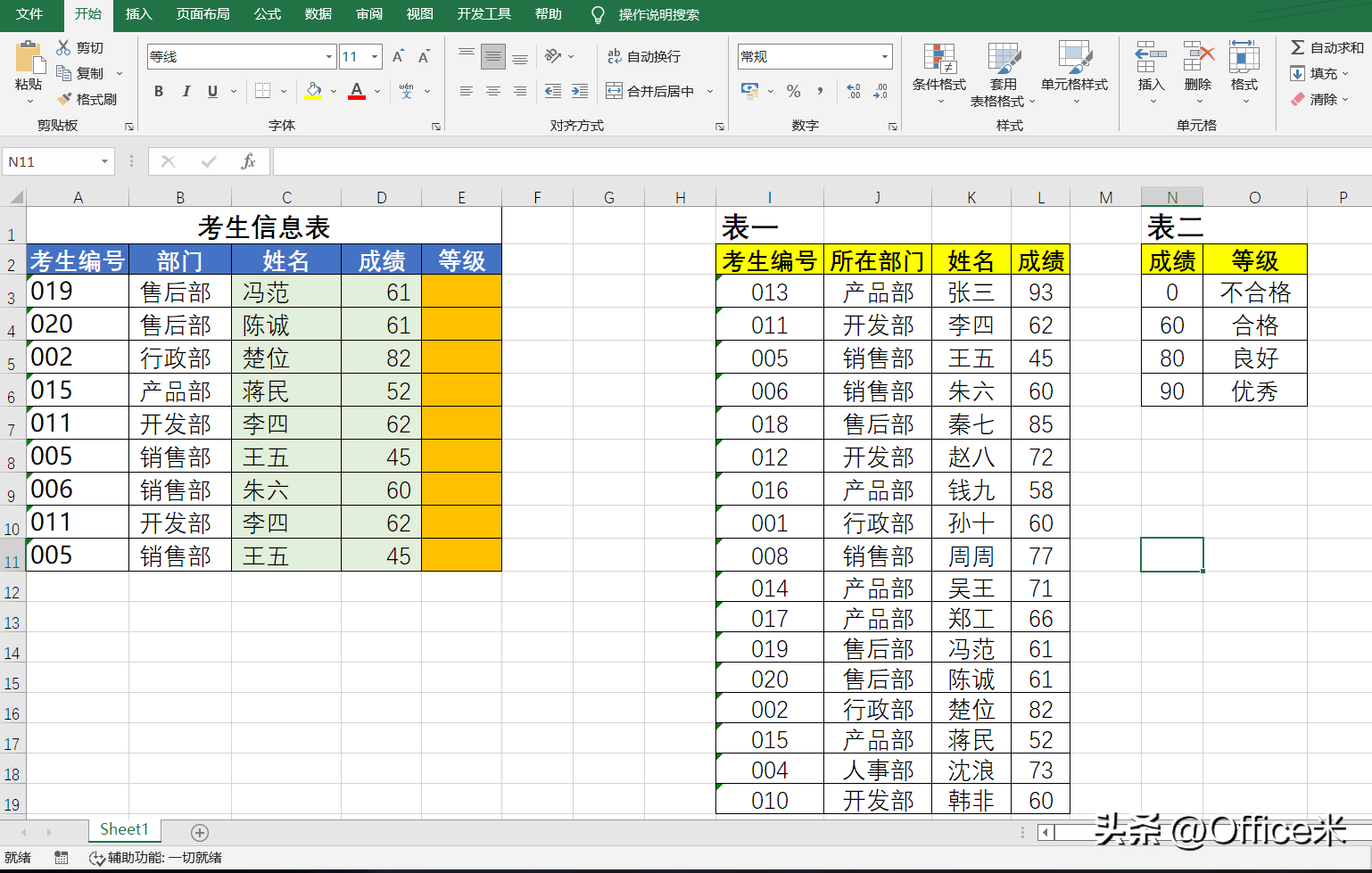Image resolution: width=1372 pixels, height=873 pixels.
Task: Click the accessibility status (辅助功能: 一切就绪)
Action: (156, 858)
